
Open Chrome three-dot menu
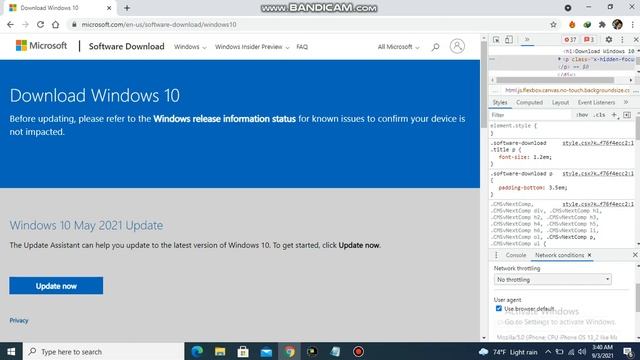(632, 24)
